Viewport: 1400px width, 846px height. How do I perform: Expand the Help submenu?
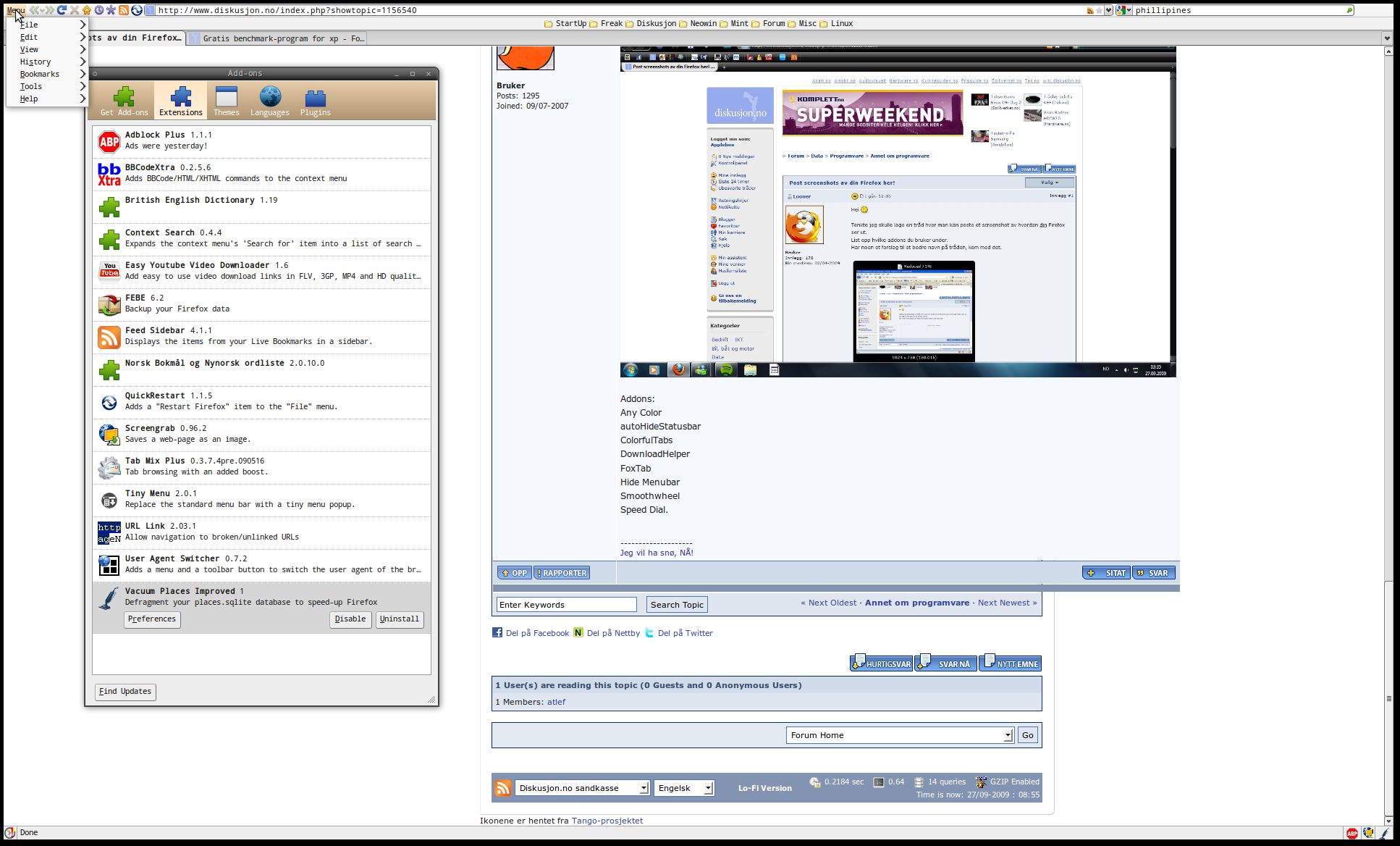(x=48, y=99)
